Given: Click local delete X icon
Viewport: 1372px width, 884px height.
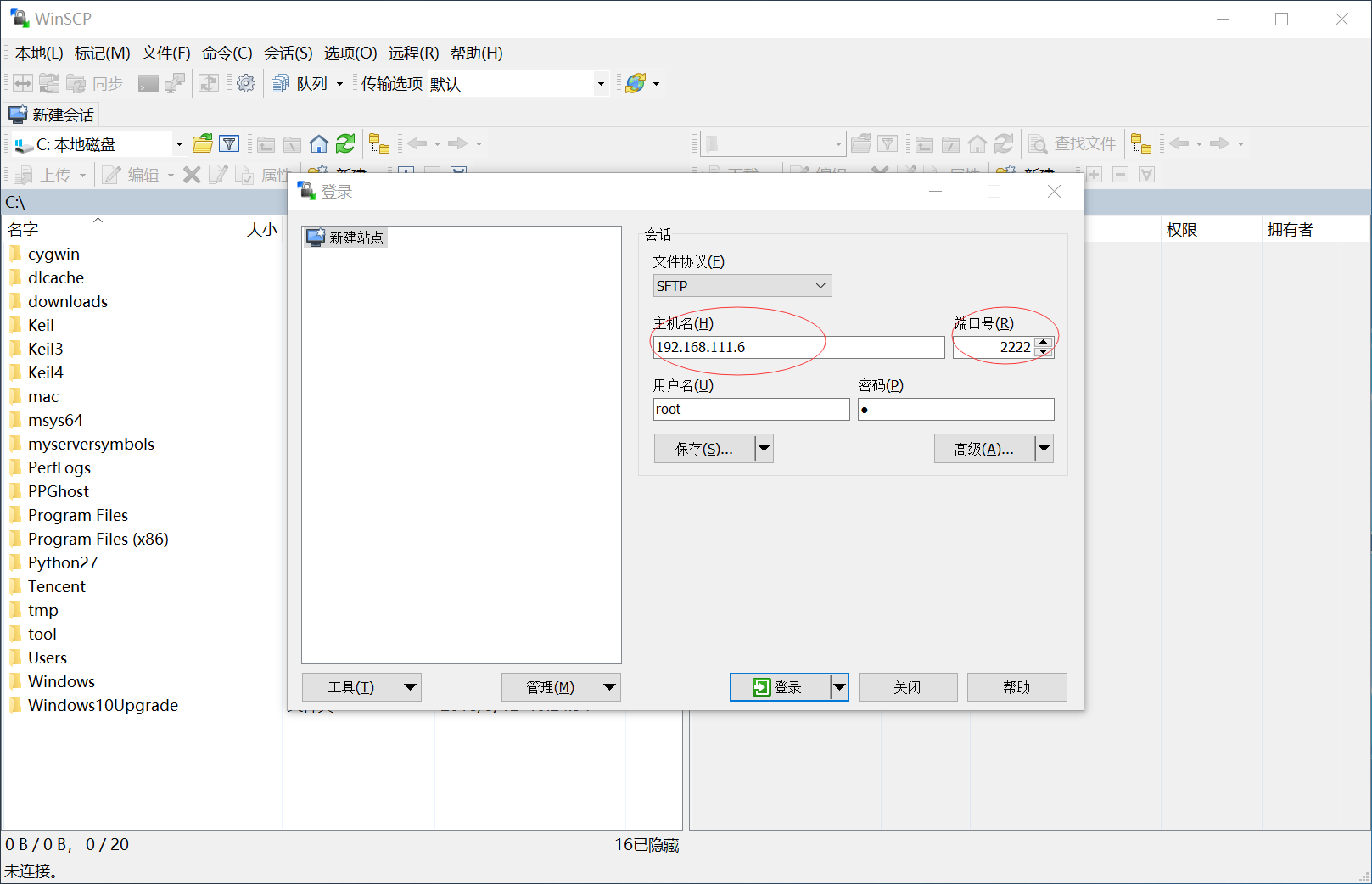Looking at the screenshot, I should 192,175.
